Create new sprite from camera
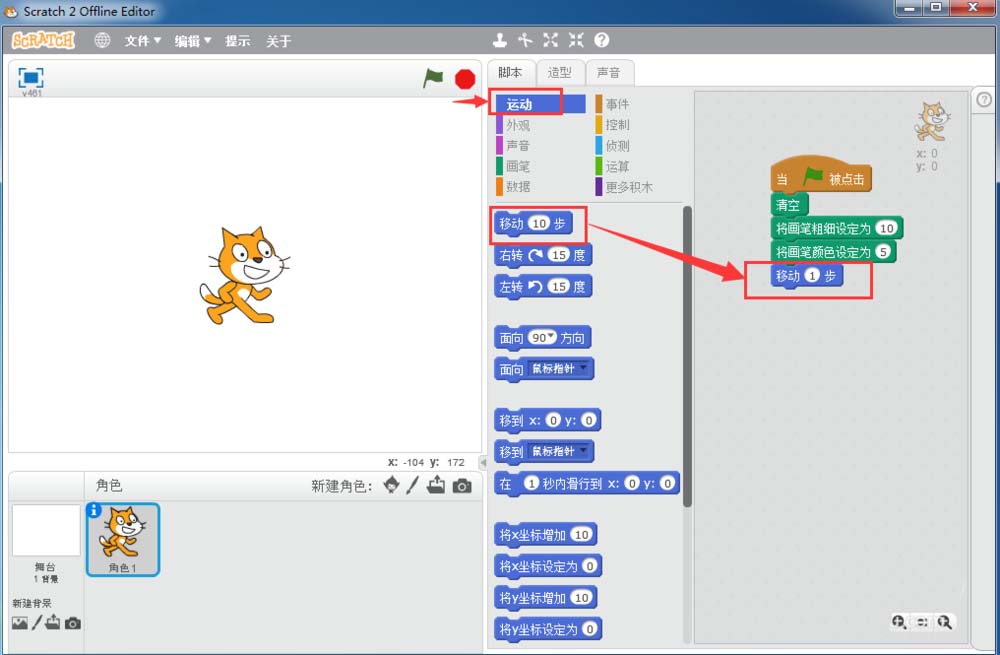The height and width of the screenshot is (655, 1000). (462, 486)
